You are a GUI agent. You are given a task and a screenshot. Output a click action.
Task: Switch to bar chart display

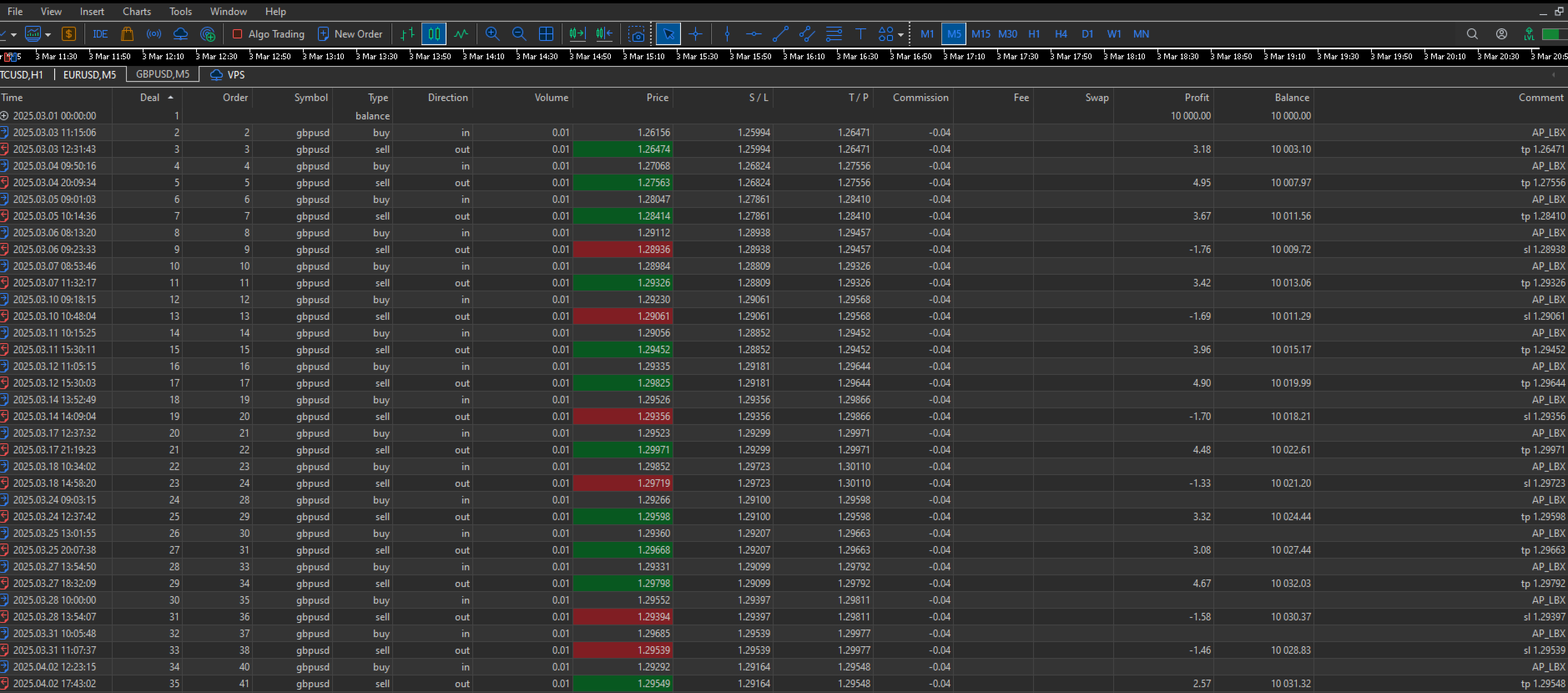click(x=407, y=34)
